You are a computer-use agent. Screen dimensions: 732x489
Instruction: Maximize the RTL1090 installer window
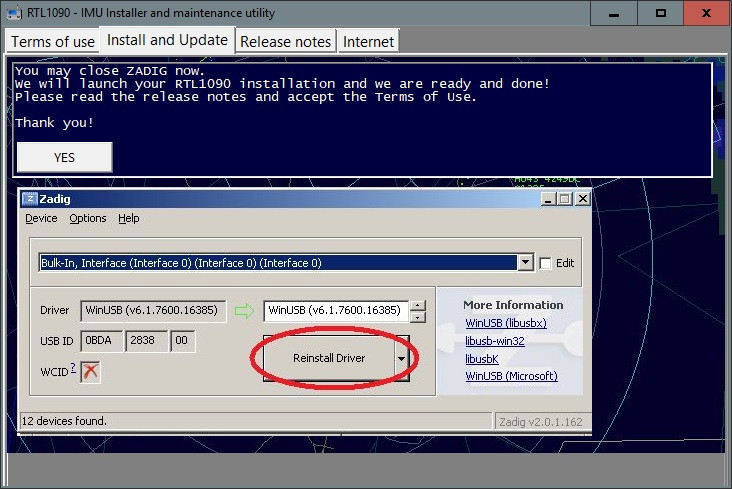click(661, 13)
